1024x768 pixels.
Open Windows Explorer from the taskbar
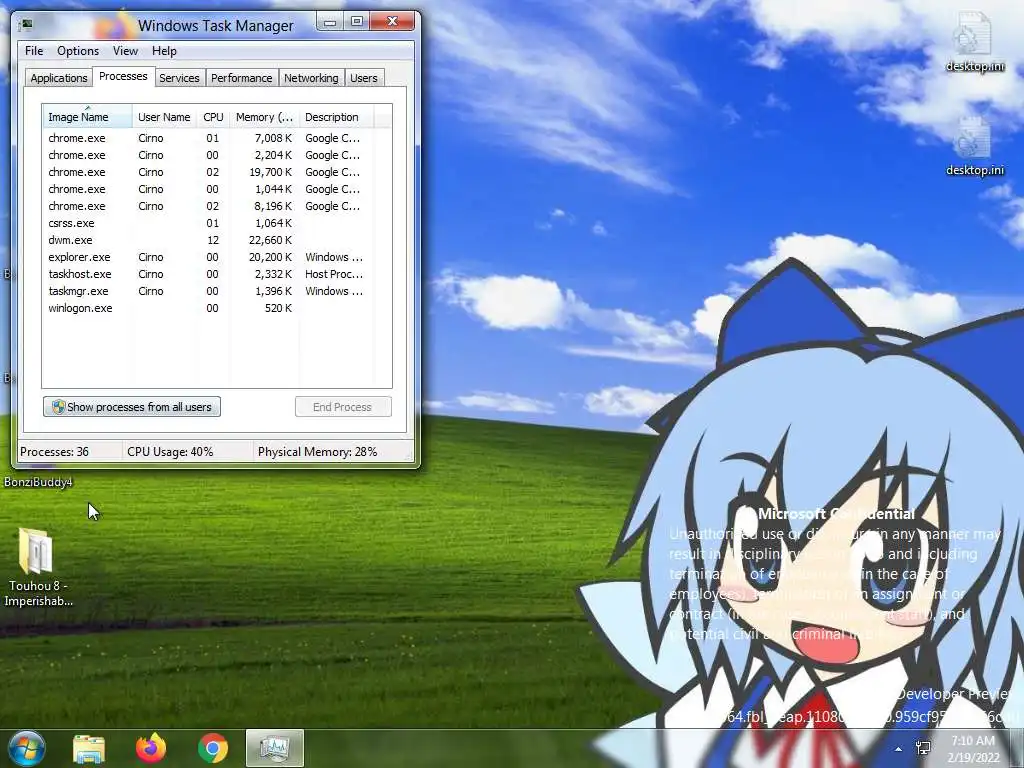89,748
